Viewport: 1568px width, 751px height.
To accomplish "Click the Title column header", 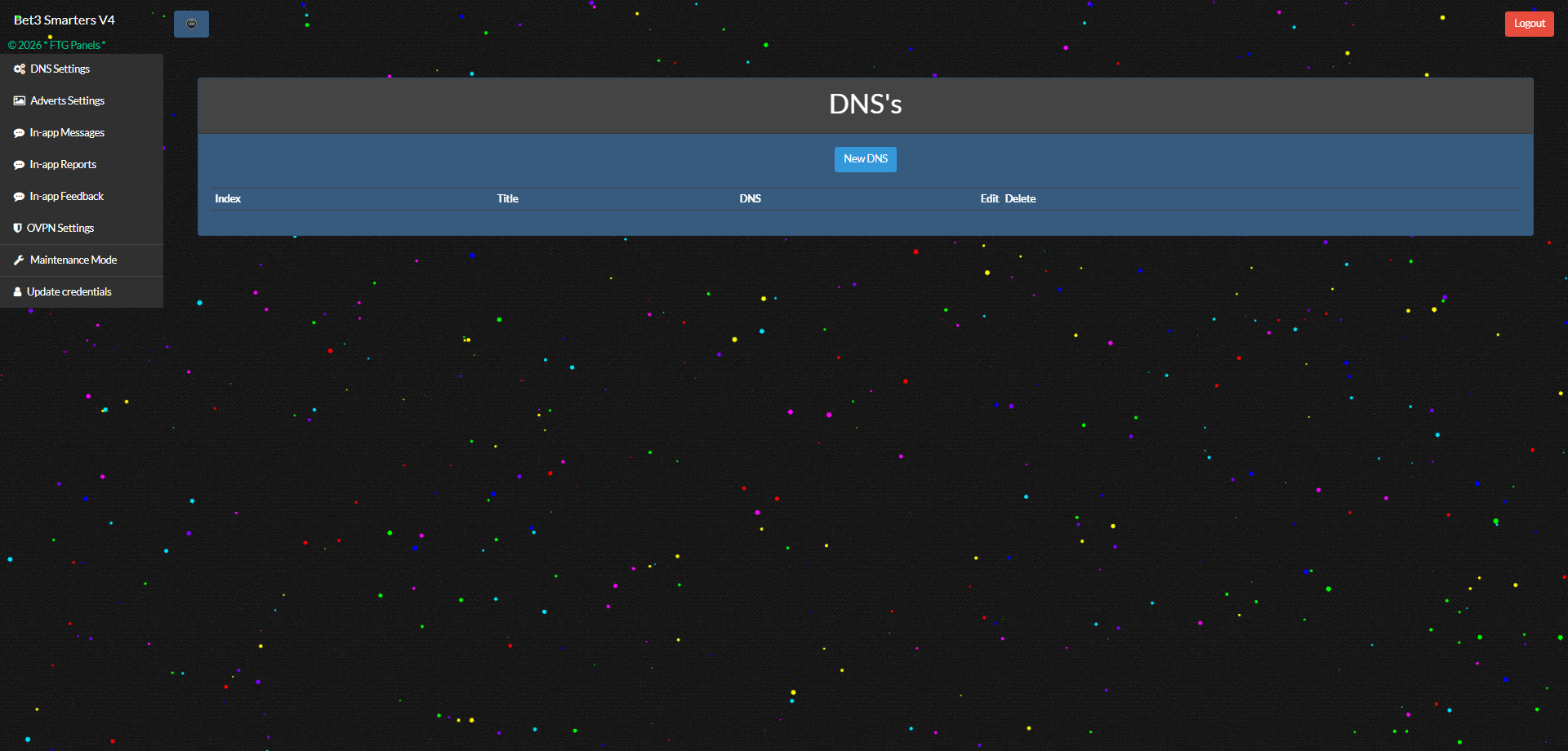I will coord(507,199).
